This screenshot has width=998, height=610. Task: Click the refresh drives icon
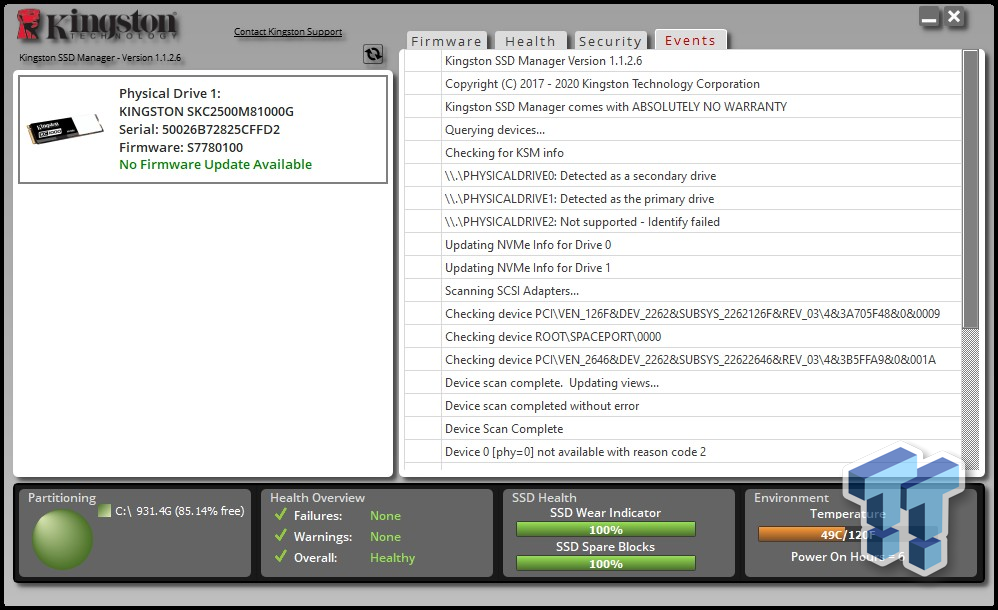coord(373,54)
